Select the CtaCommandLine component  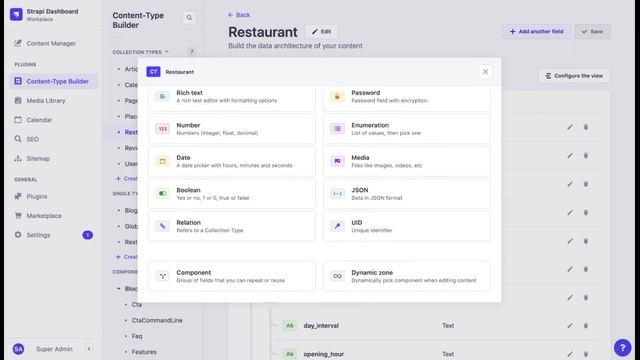coord(157,320)
